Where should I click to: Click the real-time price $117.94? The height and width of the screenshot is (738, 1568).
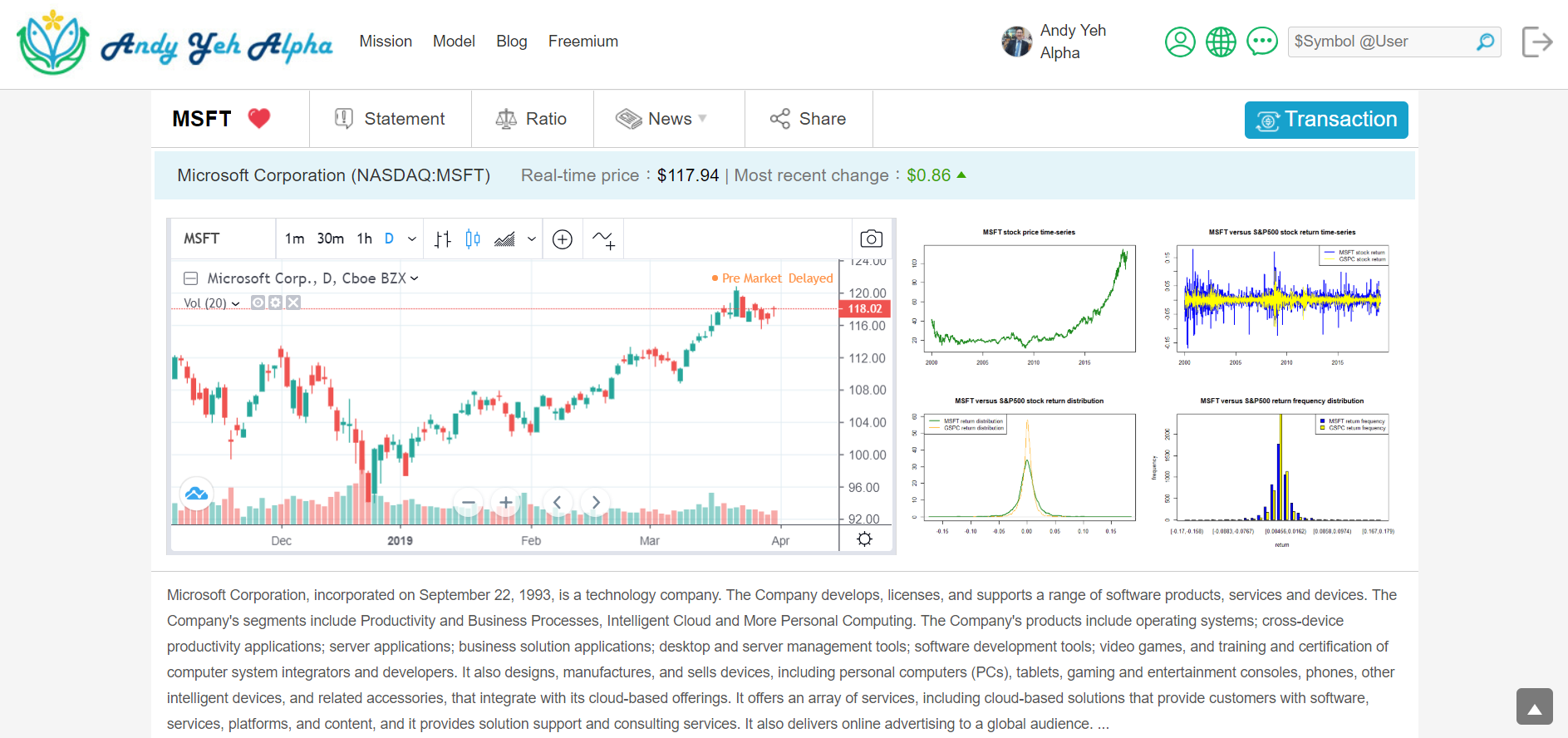pyautogui.click(x=688, y=175)
